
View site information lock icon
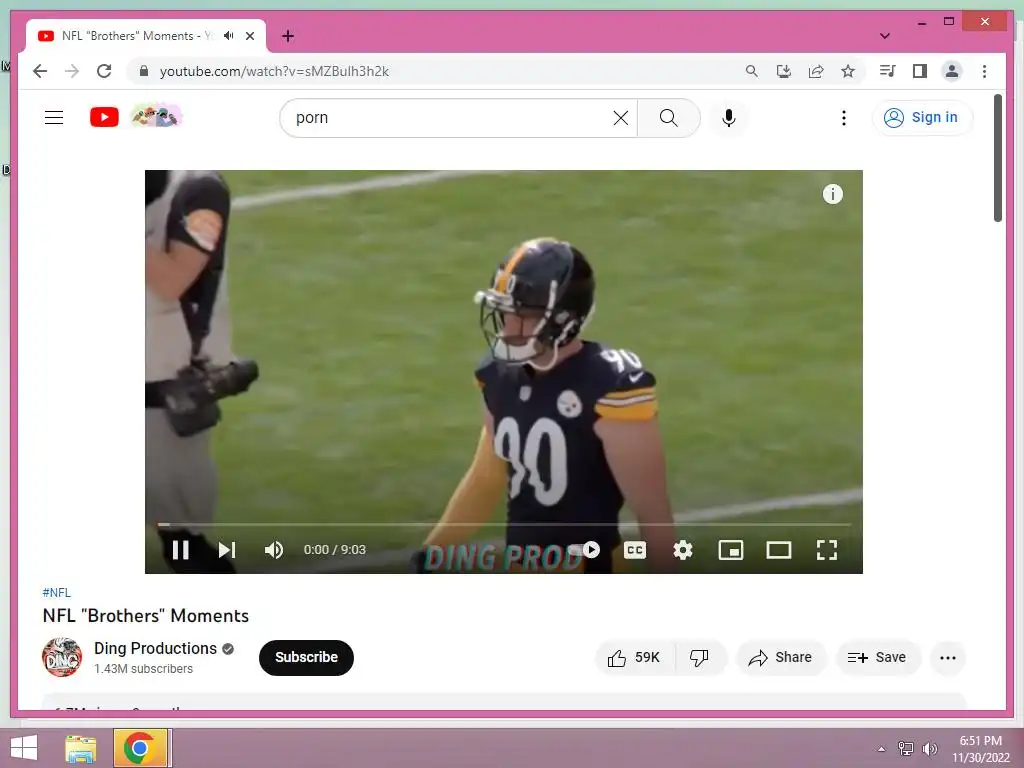144,71
